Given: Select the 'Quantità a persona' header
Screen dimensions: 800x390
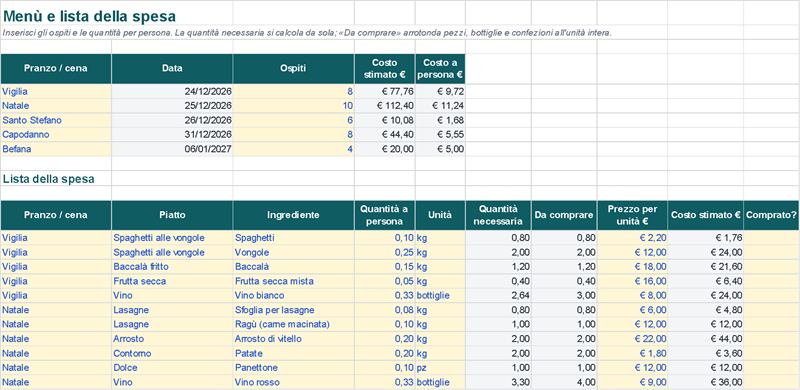Looking at the screenshot, I should coord(385,215).
